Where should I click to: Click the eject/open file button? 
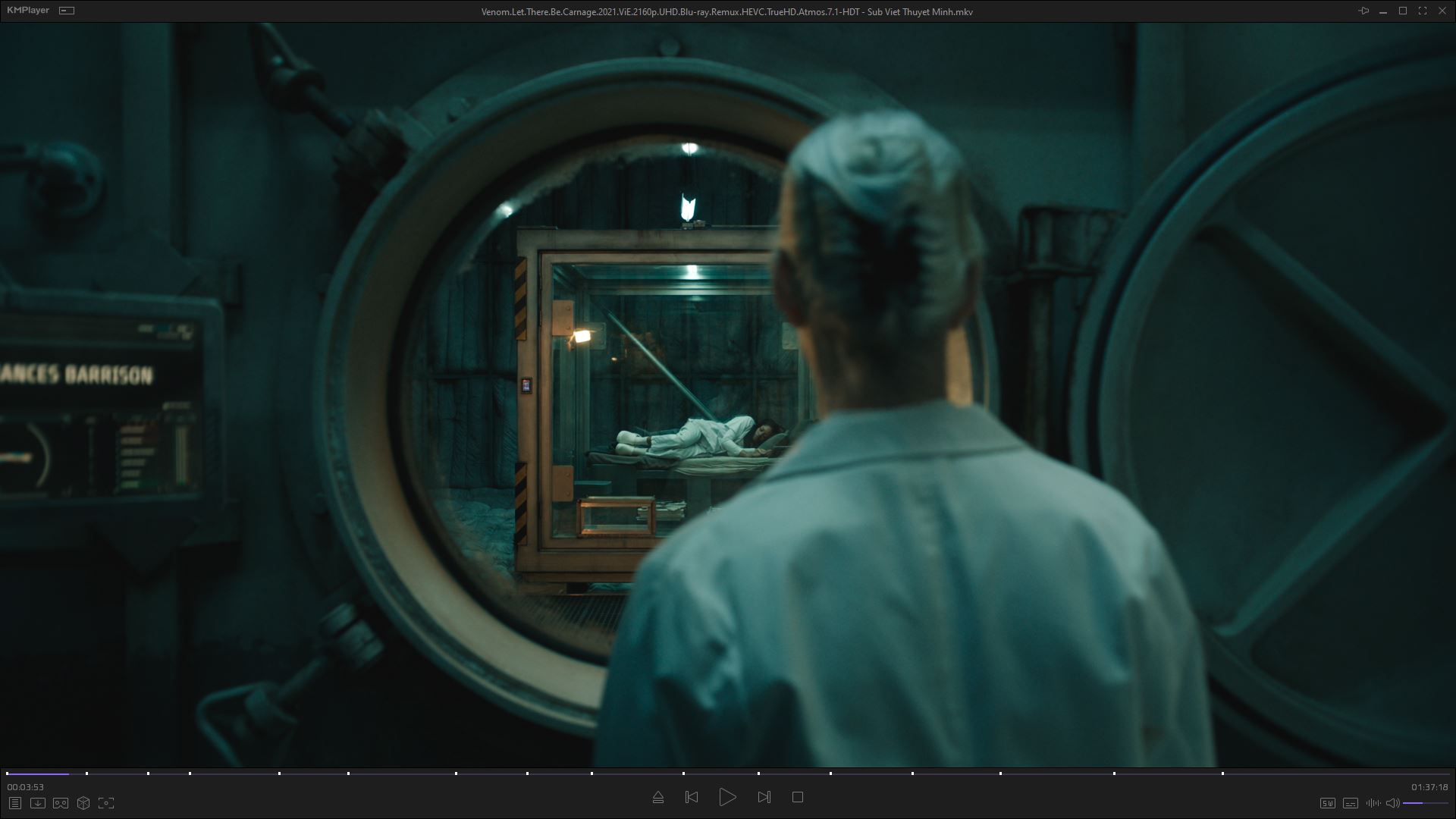click(x=657, y=797)
